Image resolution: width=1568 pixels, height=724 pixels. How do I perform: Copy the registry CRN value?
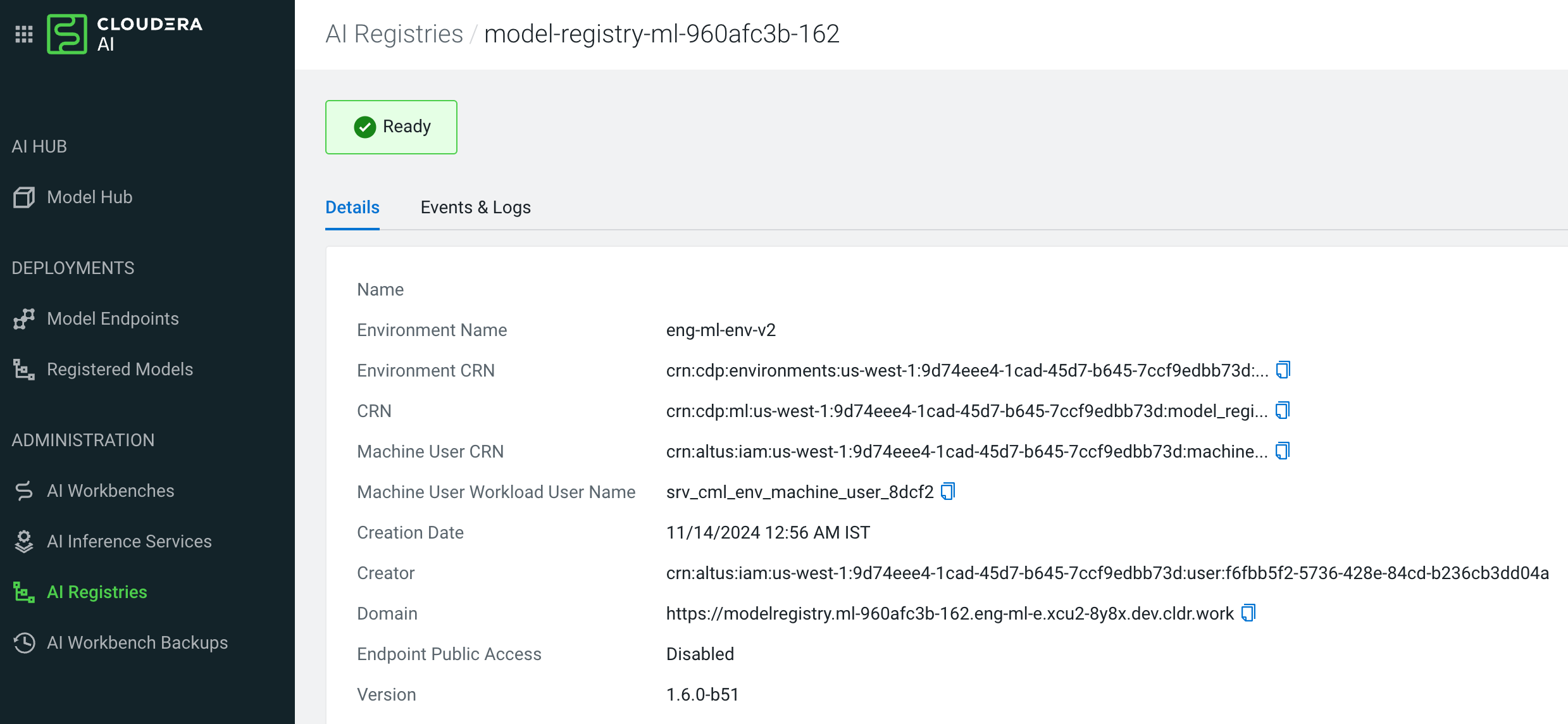pyautogui.click(x=1283, y=410)
